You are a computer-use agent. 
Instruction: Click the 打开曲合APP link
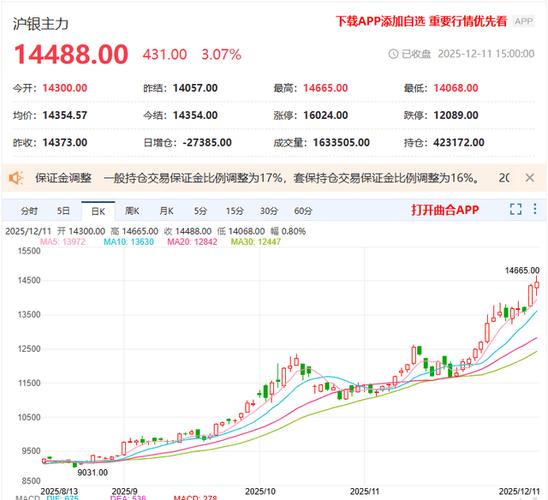tap(445, 210)
